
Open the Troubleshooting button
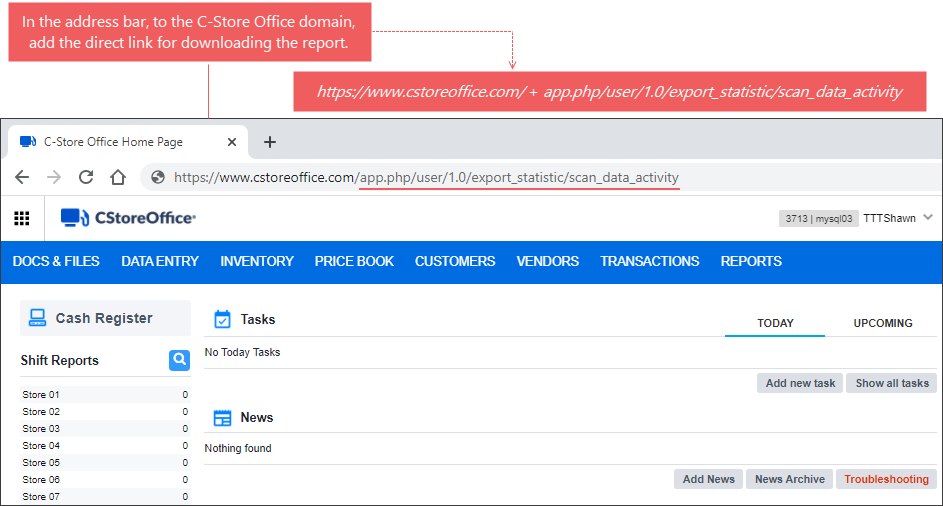tap(886, 479)
